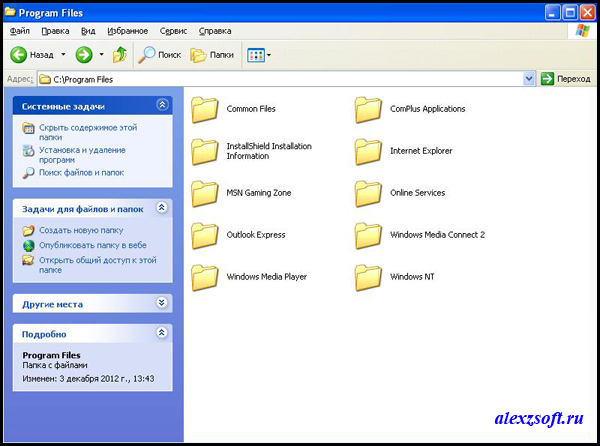Go up one folder level icon
Screen dimensions: 600x446
pos(120,54)
